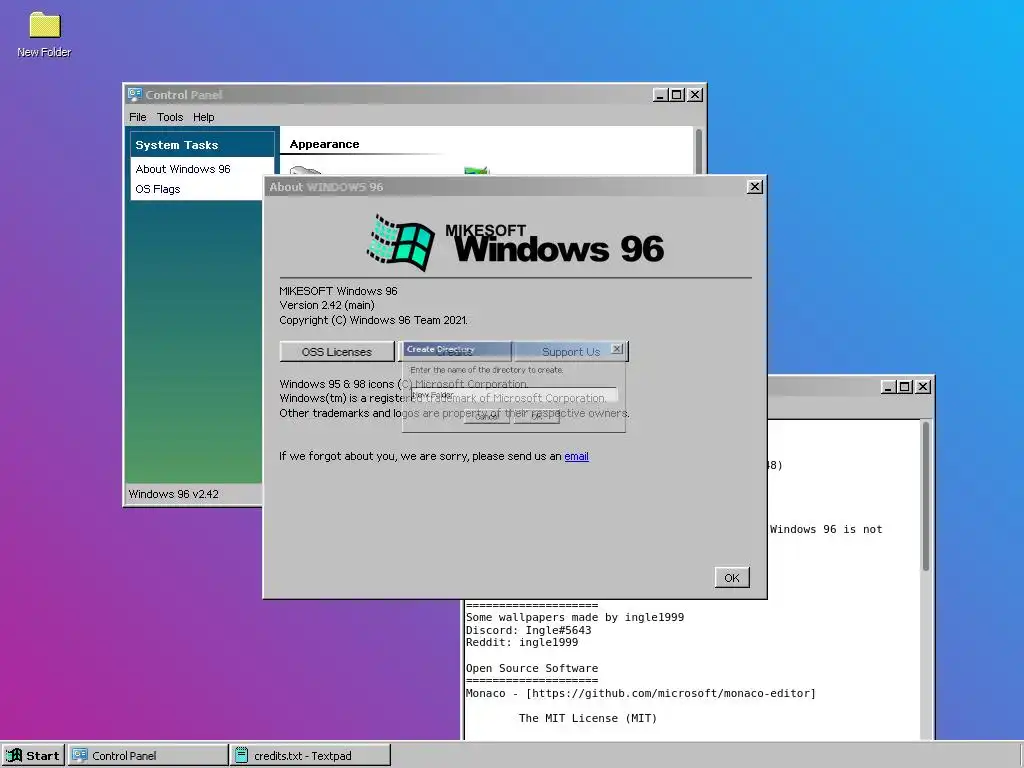Viewport: 1024px width, 768px height.
Task: Click the Support Us button
Action: (x=571, y=351)
